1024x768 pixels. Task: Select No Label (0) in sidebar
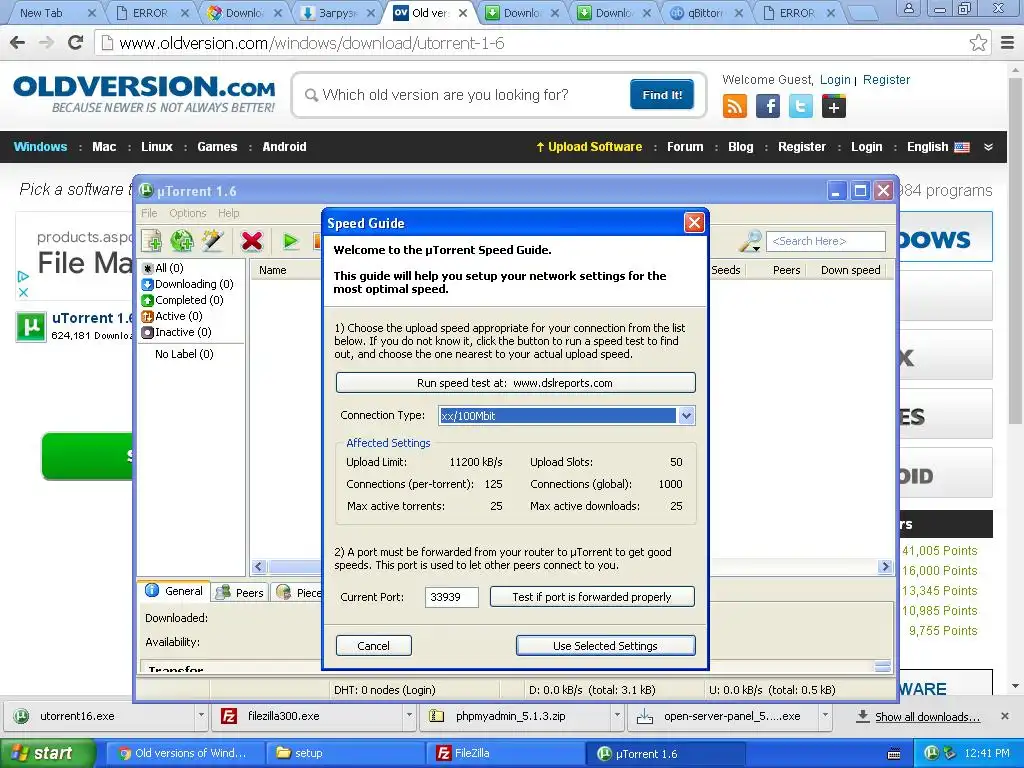[184, 354]
